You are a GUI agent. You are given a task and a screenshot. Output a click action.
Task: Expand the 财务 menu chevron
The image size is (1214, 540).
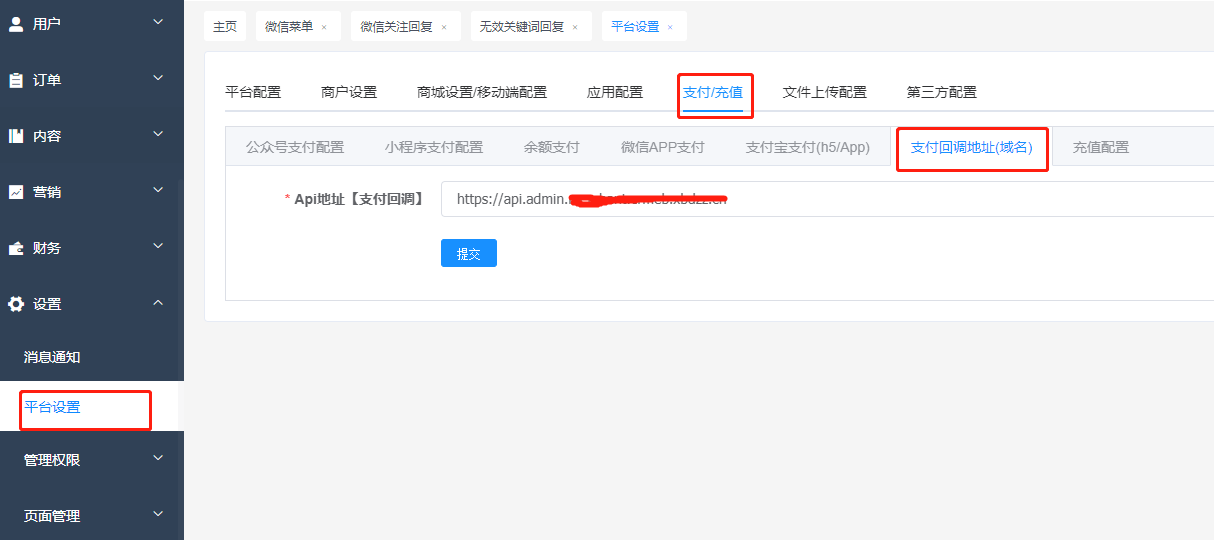(158, 245)
